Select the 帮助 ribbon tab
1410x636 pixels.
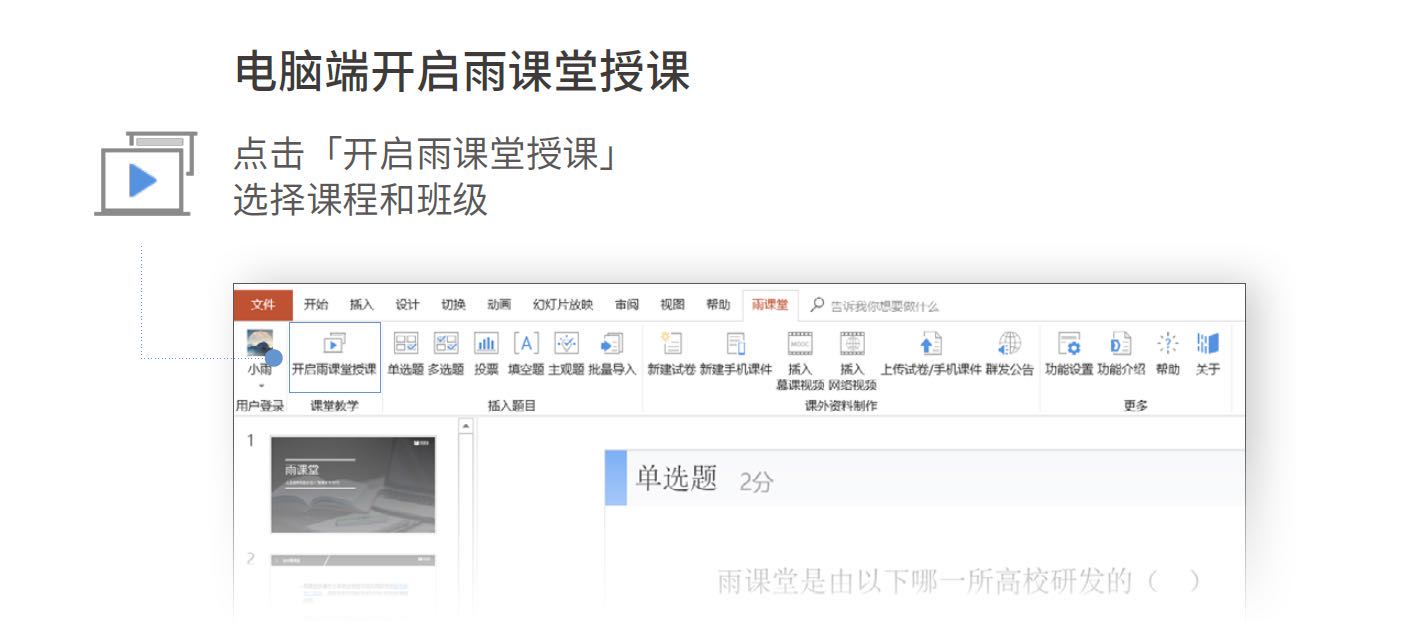(x=718, y=305)
